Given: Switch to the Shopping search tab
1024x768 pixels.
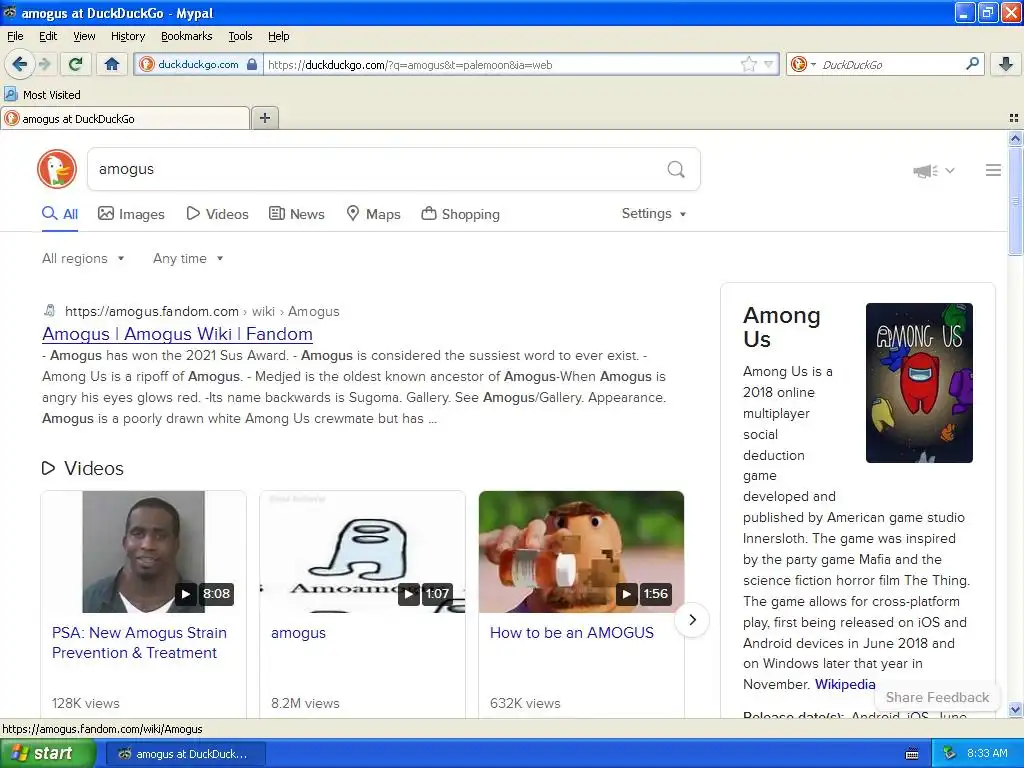Looking at the screenshot, I should pos(460,214).
